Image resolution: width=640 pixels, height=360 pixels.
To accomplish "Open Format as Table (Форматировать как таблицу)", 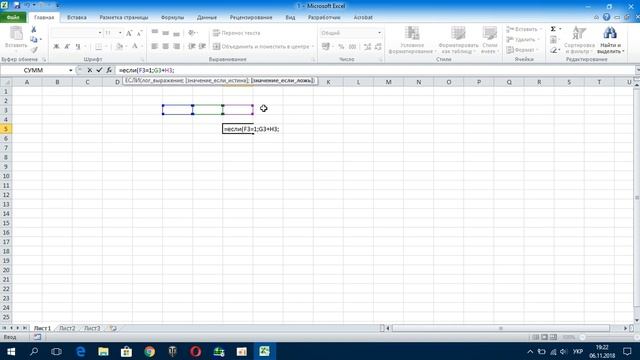I will [x=458, y=40].
